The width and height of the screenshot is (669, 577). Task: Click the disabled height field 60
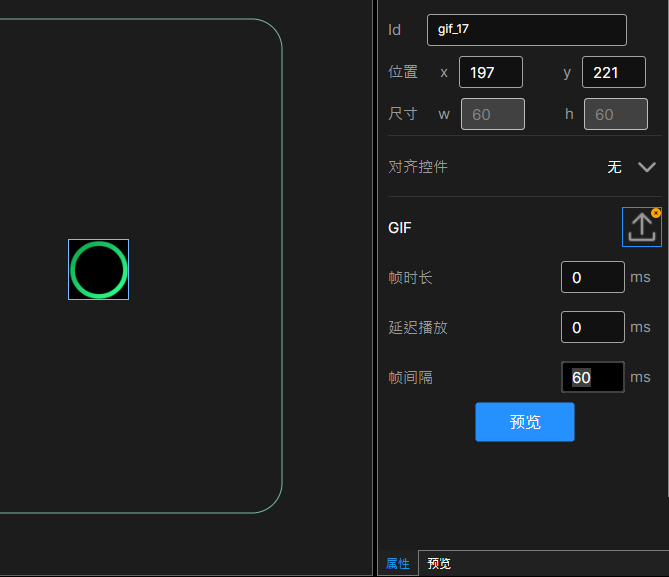coord(616,114)
